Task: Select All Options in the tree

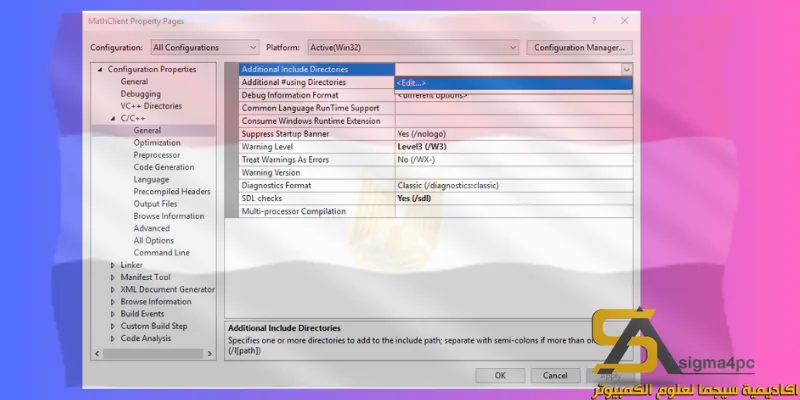Action: click(x=154, y=241)
